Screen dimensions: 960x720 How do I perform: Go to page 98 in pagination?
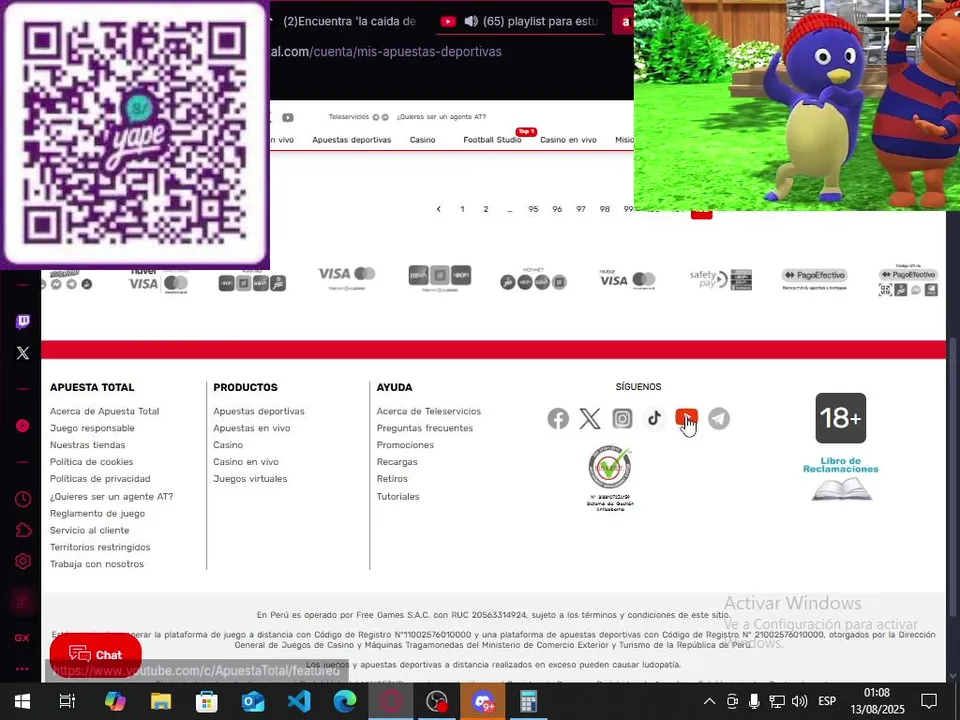click(605, 209)
